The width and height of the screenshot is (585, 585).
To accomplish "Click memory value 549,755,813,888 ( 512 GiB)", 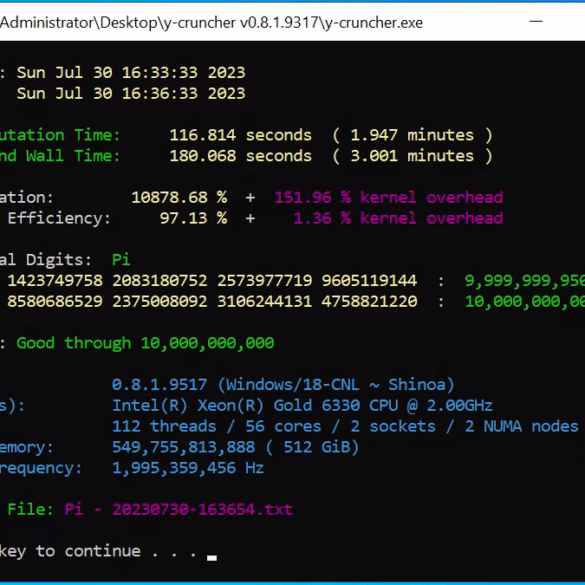I will pos(235,447).
